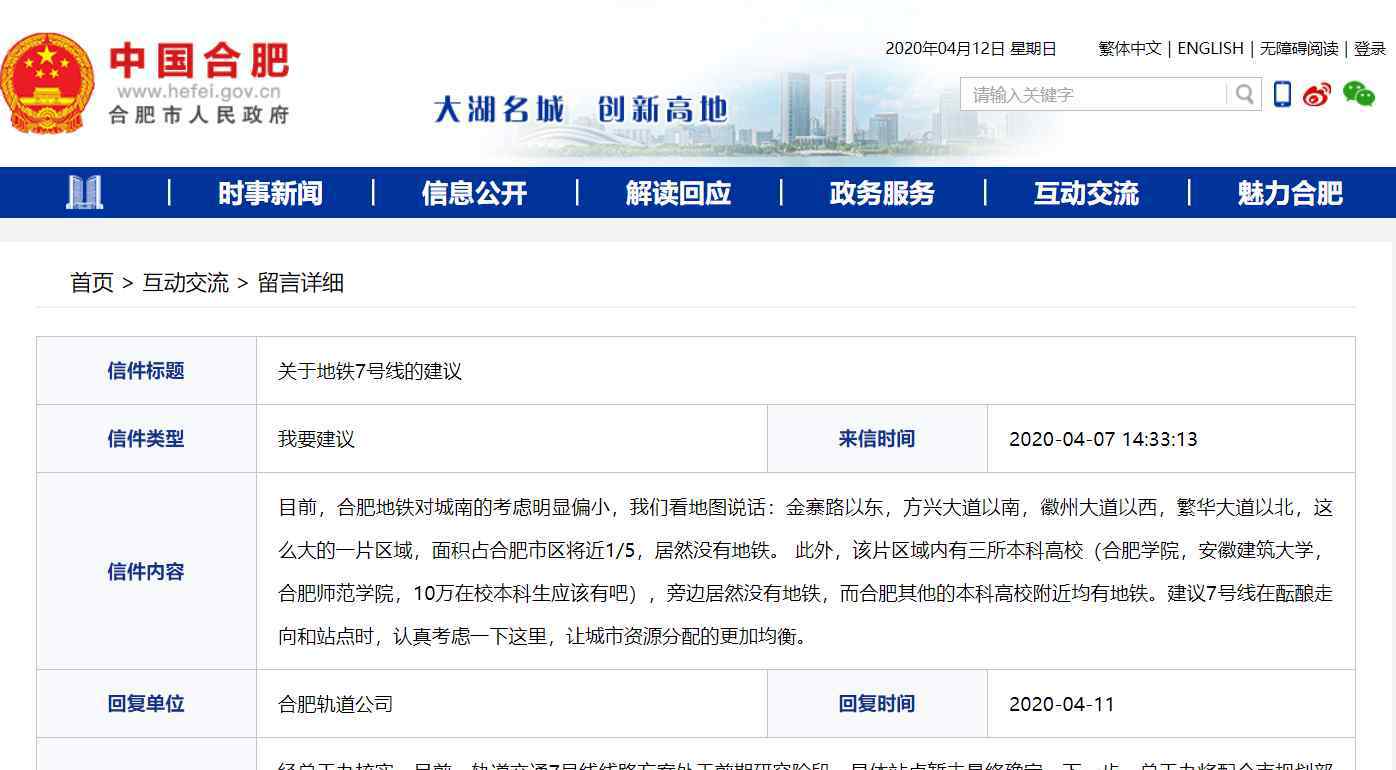Go to 互动交流 in breadcrumb
The width and height of the screenshot is (1396, 770).
[x=186, y=283]
